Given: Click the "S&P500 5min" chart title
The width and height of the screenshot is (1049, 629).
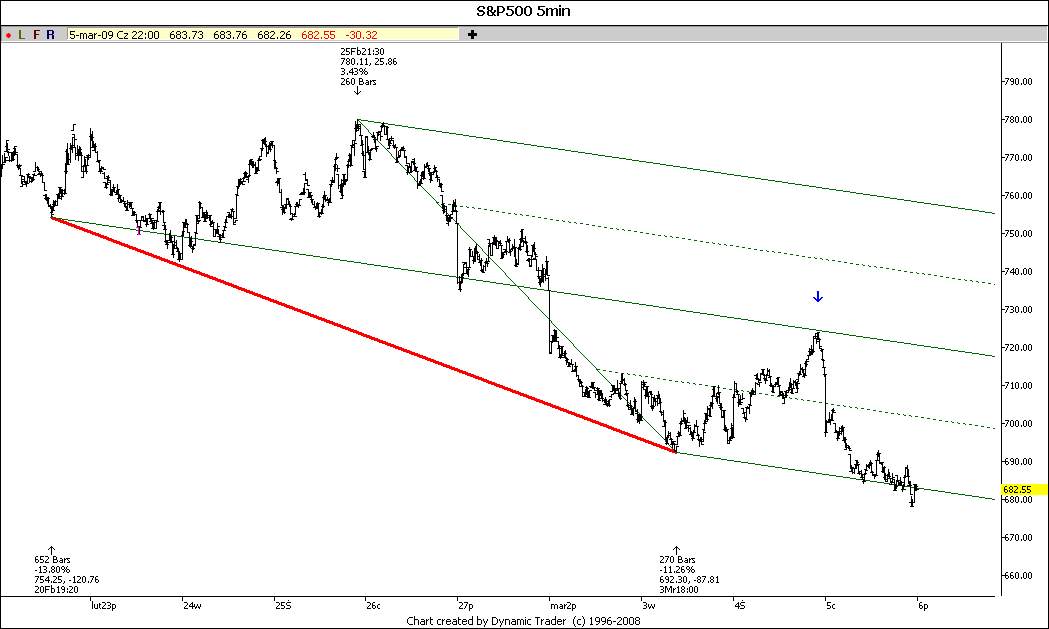Looking at the screenshot, I should 523,11.
